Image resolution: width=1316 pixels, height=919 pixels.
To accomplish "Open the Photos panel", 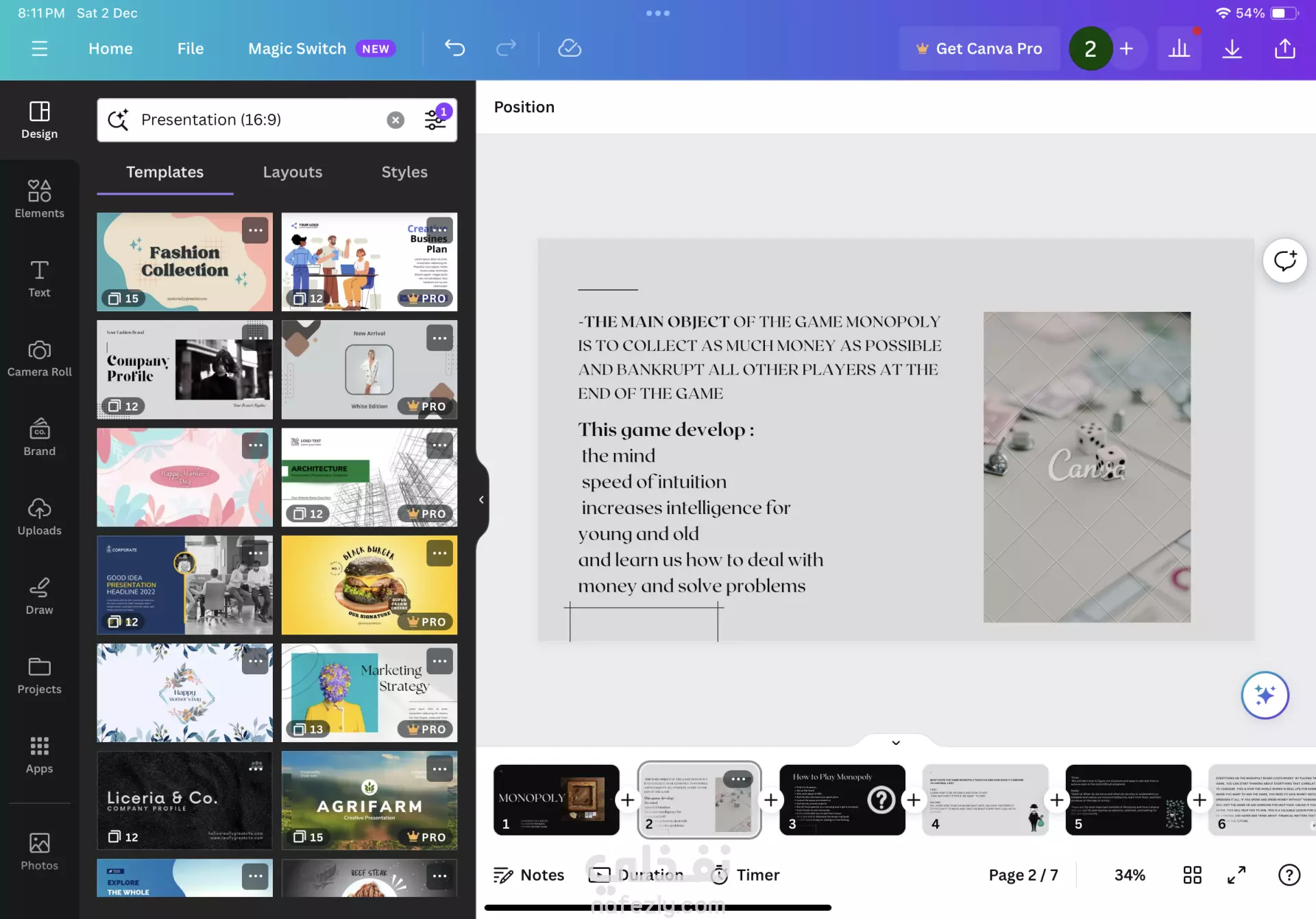I will tap(39, 851).
